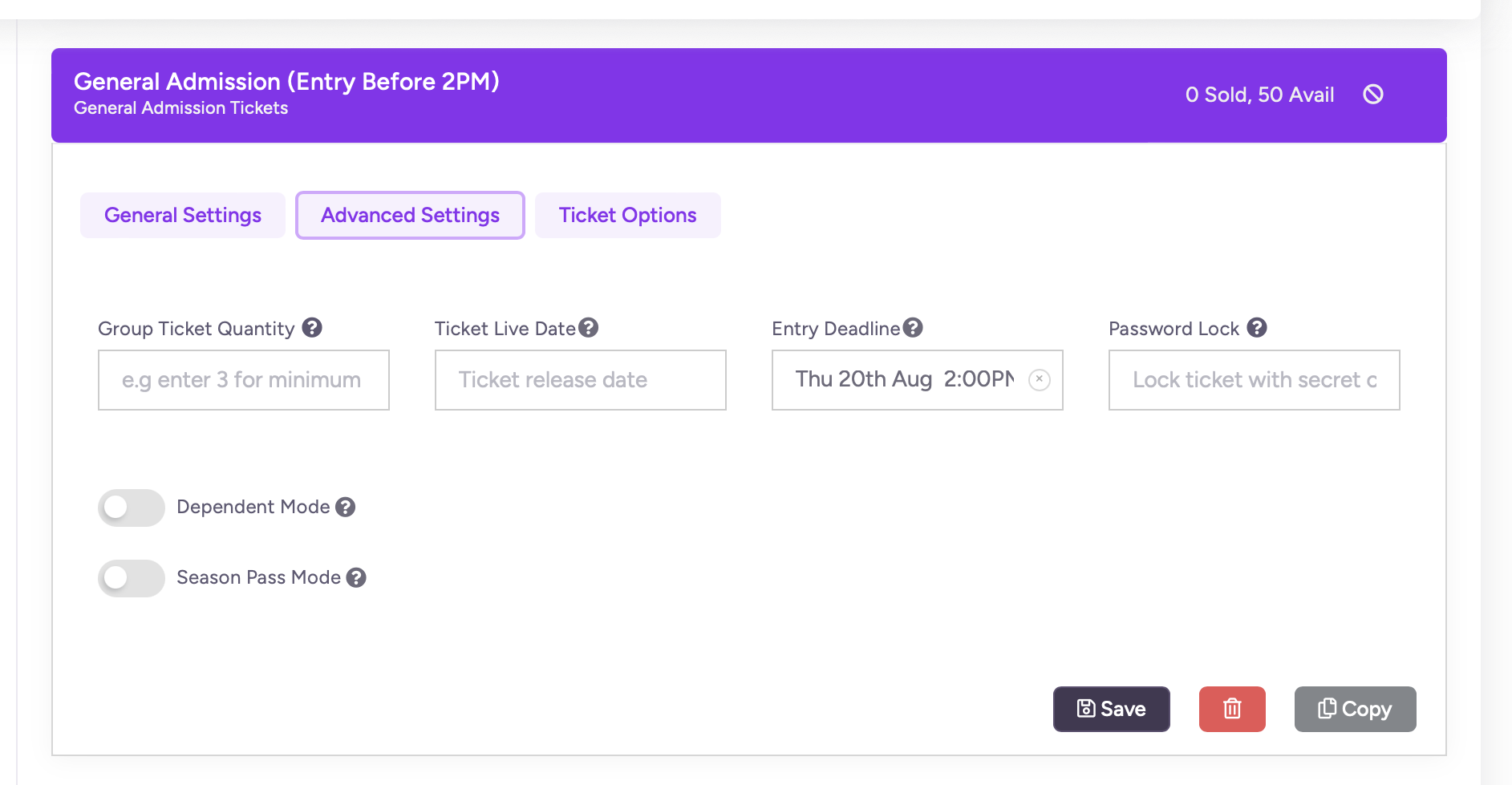Clear the Entry Deadline date value

click(x=1039, y=379)
